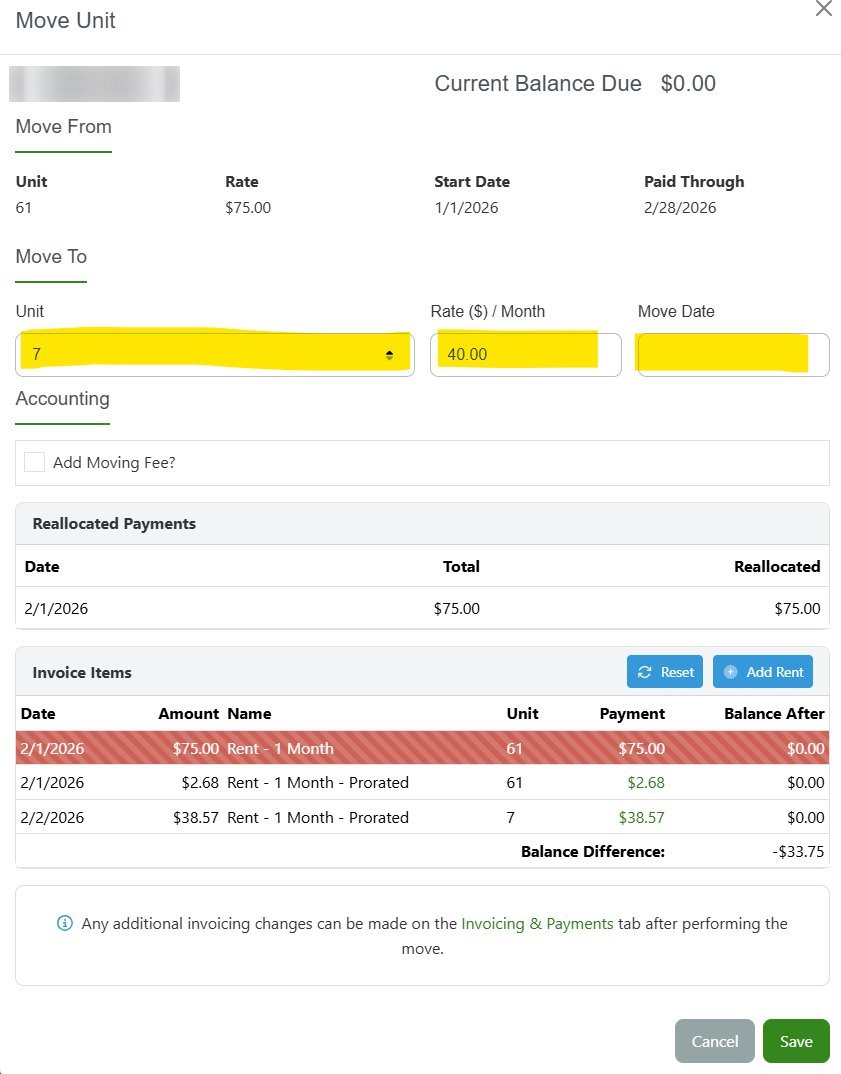Click the Current Balance Due $0.00 amount
The image size is (841, 1074).
688,84
